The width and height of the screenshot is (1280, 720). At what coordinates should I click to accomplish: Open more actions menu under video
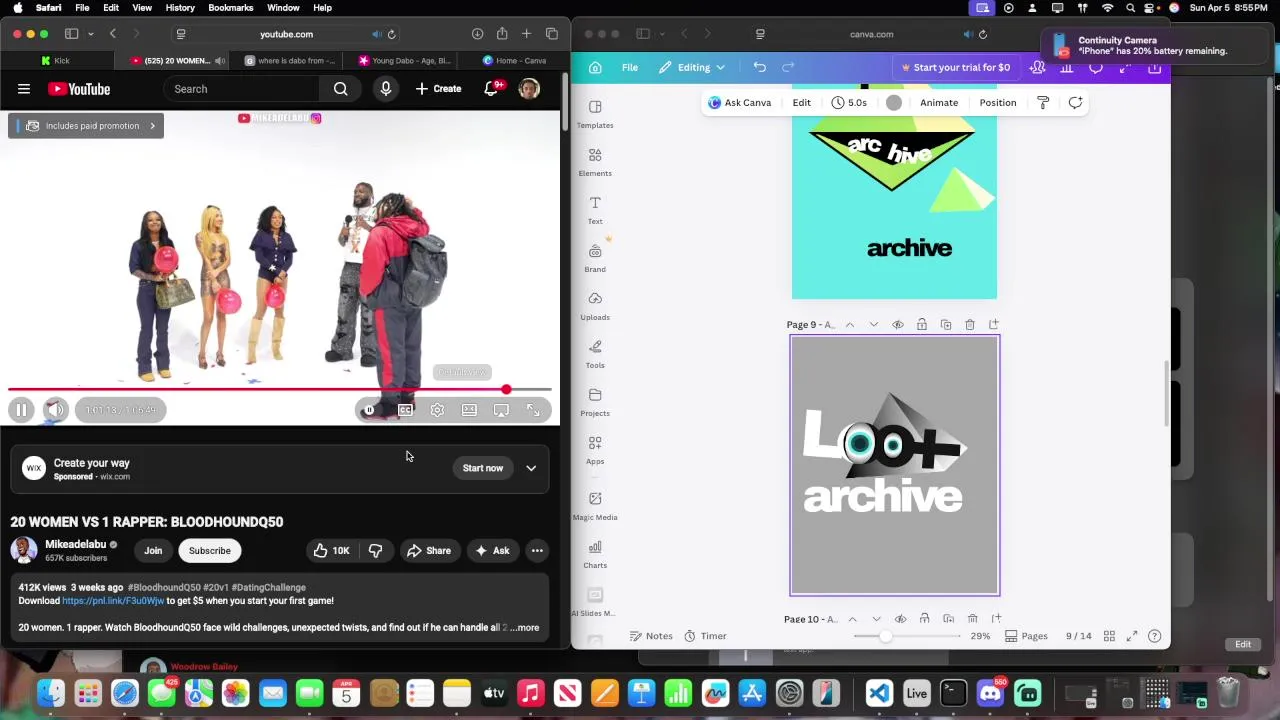[537, 551]
